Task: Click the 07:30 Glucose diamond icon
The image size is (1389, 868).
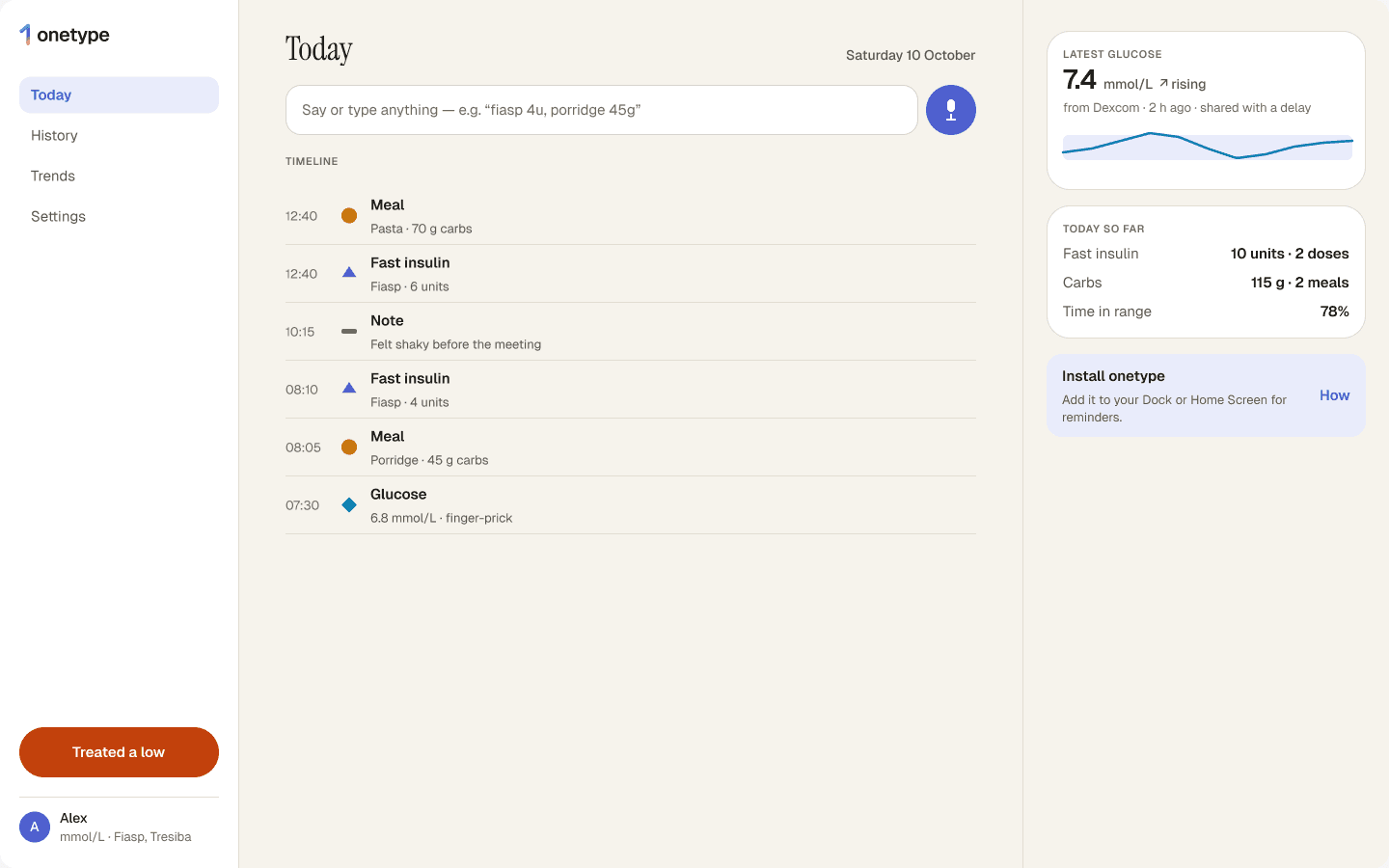Action: [x=349, y=505]
